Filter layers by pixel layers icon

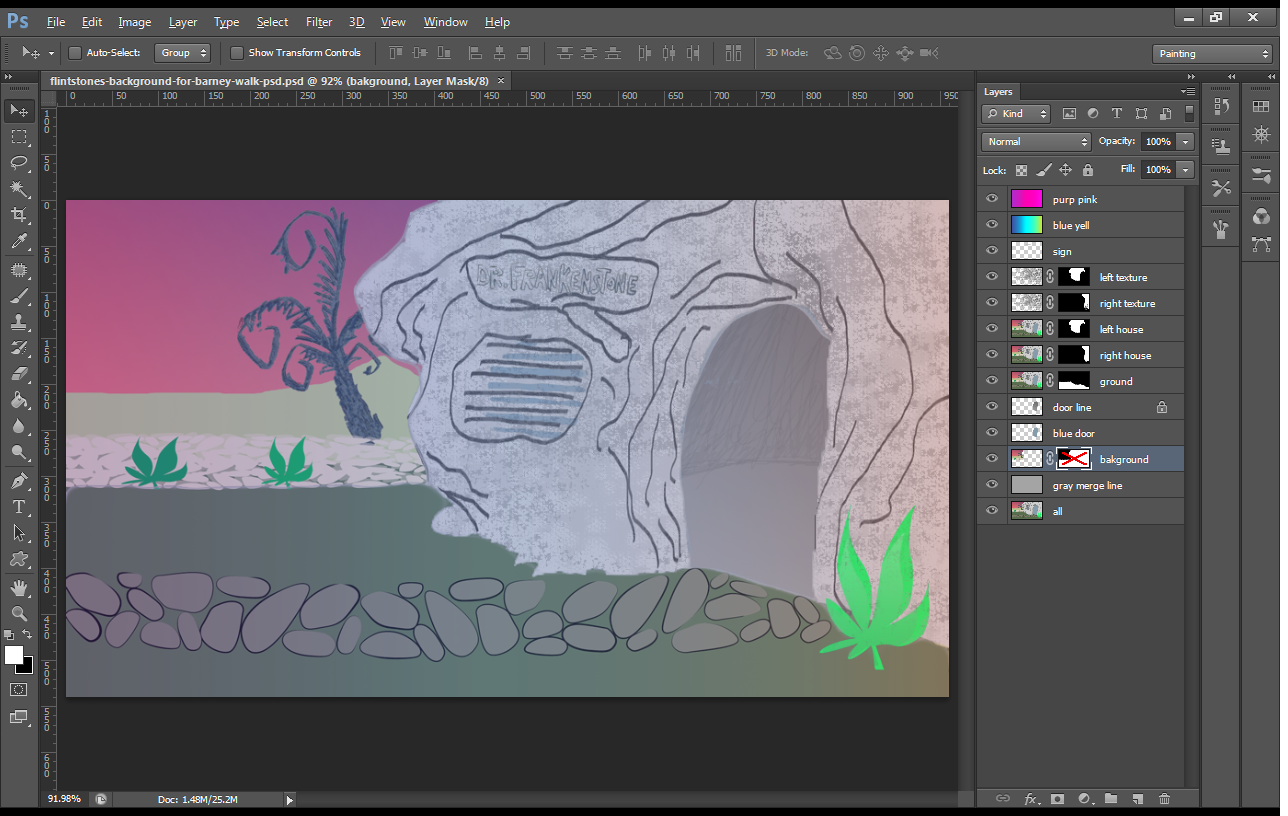click(x=1069, y=114)
